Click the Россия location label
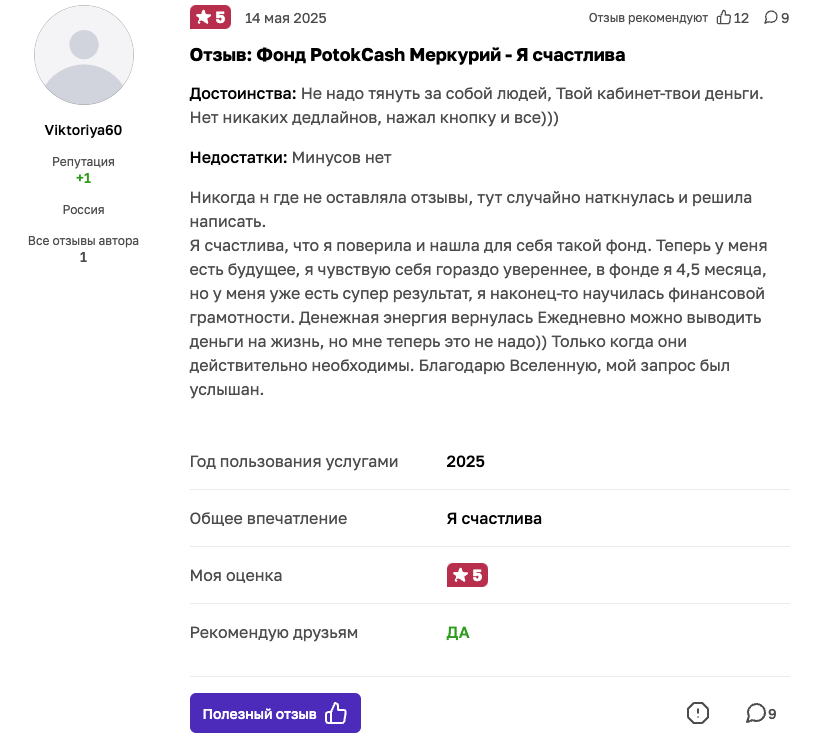This screenshot has height=748, width=821. pyautogui.click(x=83, y=210)
